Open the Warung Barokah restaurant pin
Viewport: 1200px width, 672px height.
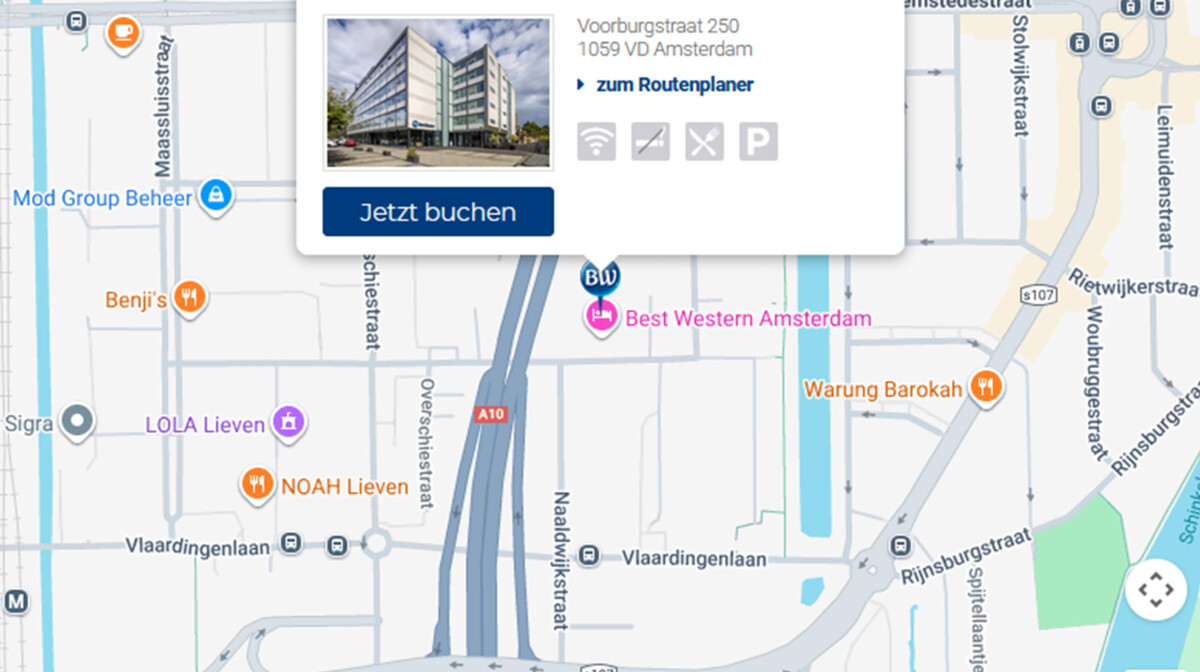click(987, 388)
